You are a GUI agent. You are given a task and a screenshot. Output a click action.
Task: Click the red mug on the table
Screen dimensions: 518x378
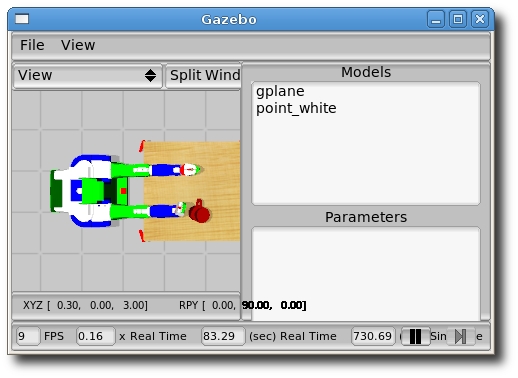(199, 212)
